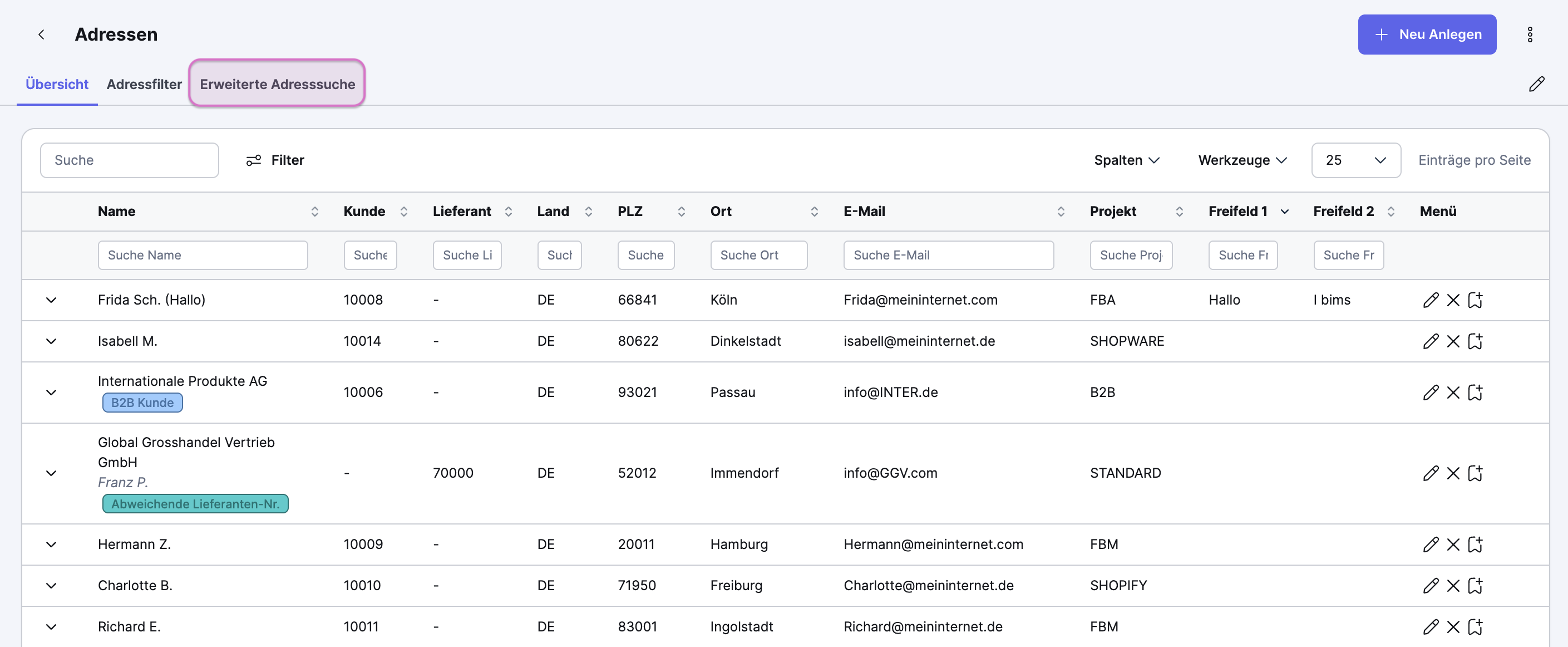Screen dimensions: 1568x647
Task: Delete the Charlotte B. entry
Action: click(1453, 585)
